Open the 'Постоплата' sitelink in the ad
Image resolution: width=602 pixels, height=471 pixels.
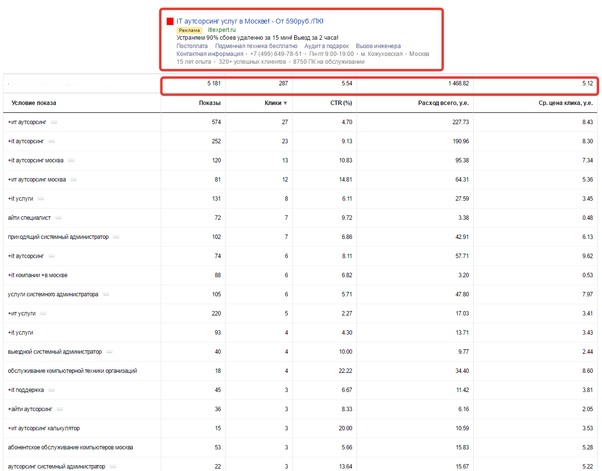pos(192,46)
